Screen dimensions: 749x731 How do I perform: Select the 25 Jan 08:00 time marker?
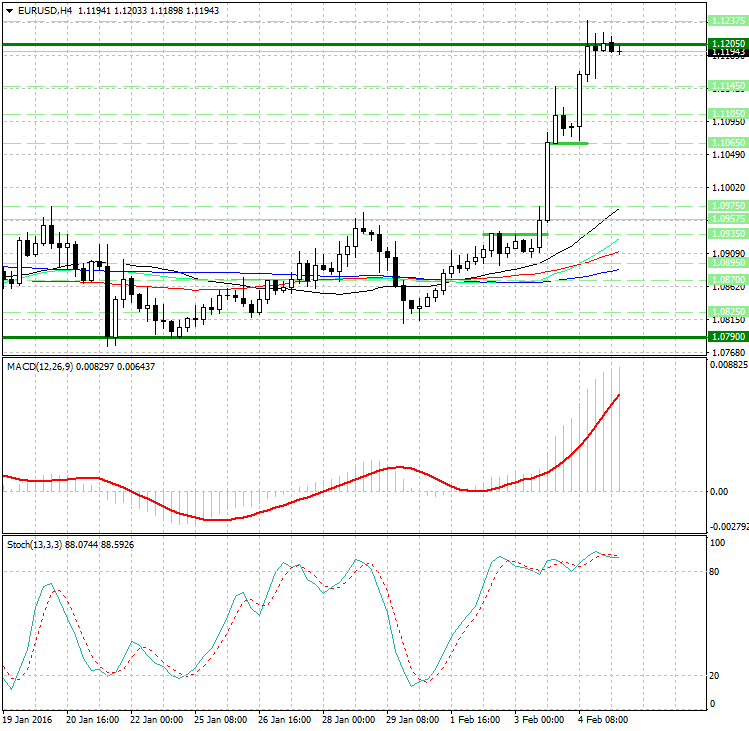(x=219, y=719)
